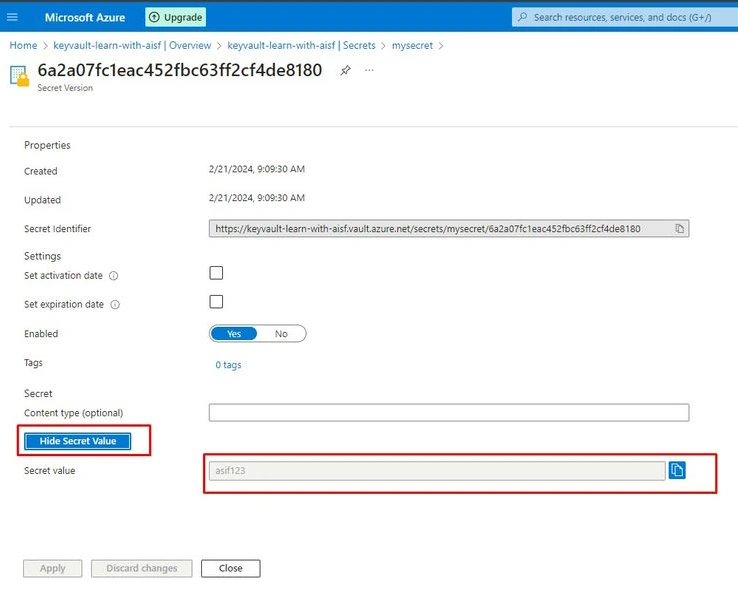Open the Azure portal hamburger menu
The image size is (738, 592).
coord(12,17)
